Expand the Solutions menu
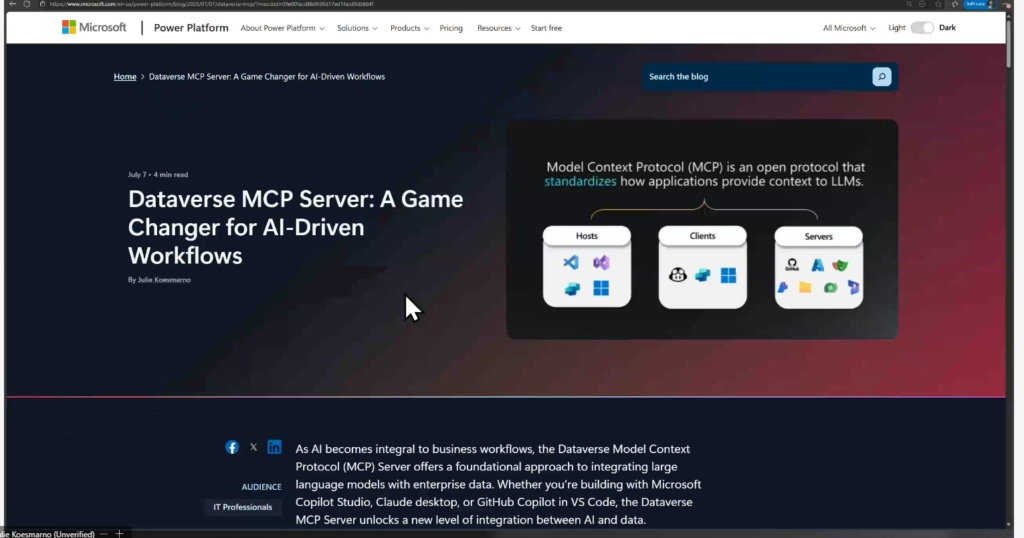This screenshot has height=538, width=1024. 357,28
